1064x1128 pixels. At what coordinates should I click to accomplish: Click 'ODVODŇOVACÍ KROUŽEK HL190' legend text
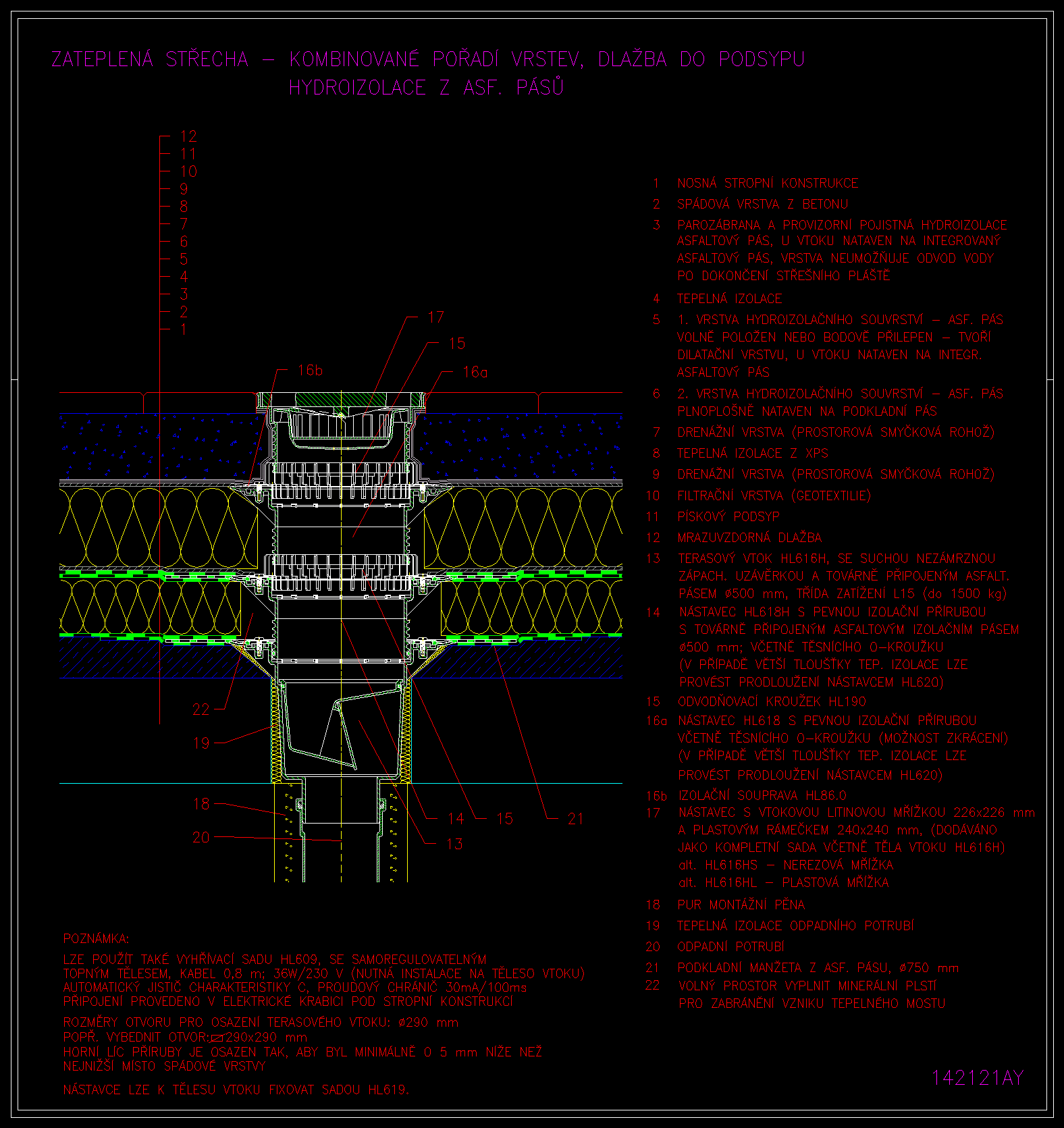(772, 701)
